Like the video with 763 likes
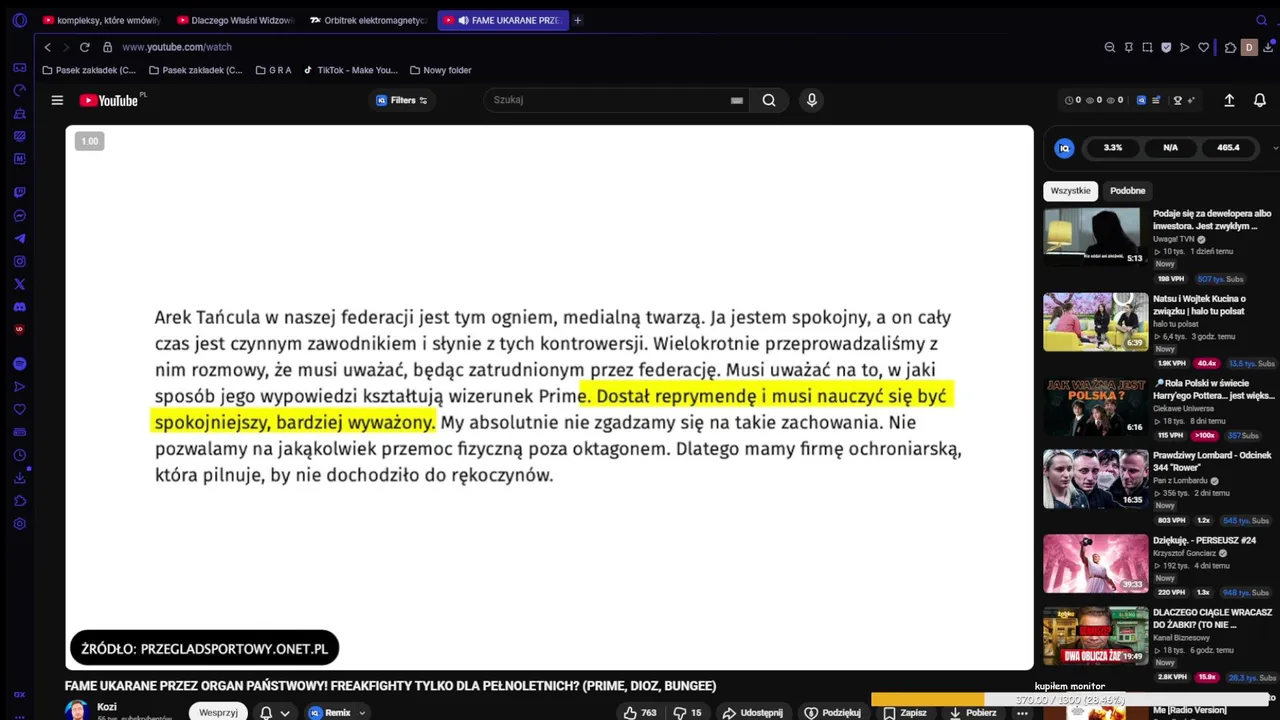This screenshot has height=720, width=1280. tap(640, 713)
